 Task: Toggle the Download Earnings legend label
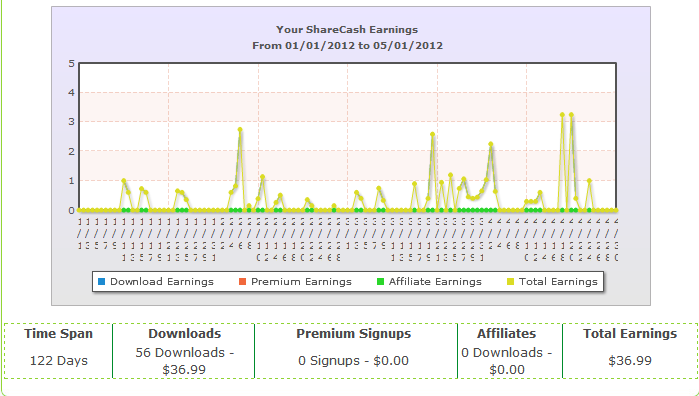[162, 282]
